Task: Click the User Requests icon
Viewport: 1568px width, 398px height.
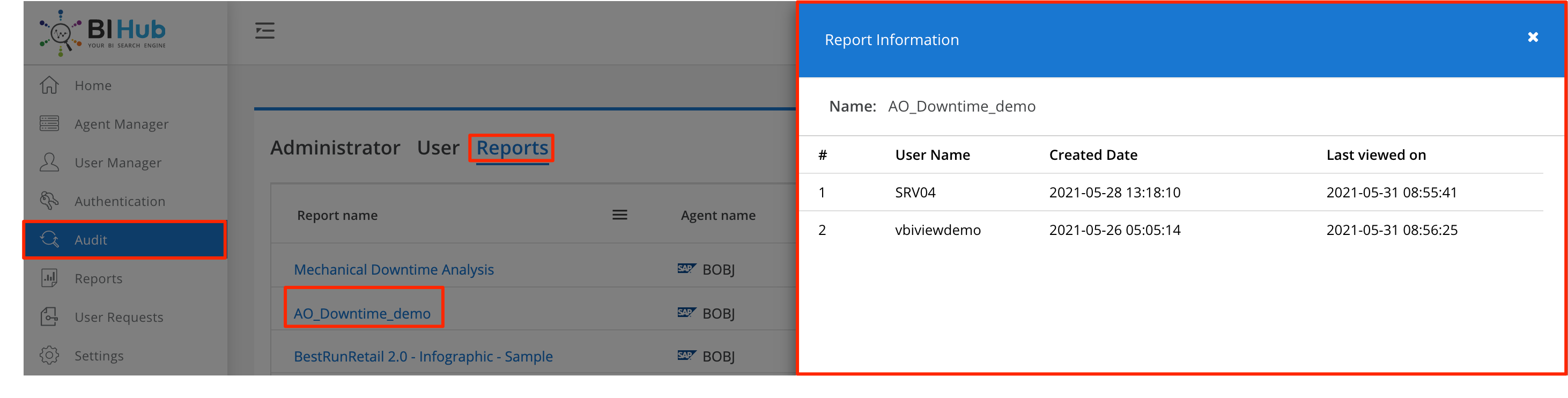Action: [49, 317]
